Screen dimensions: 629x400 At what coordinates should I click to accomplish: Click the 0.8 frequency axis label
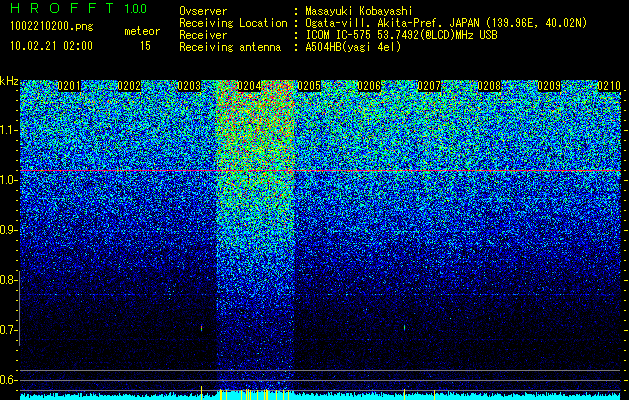click(7, 280)
